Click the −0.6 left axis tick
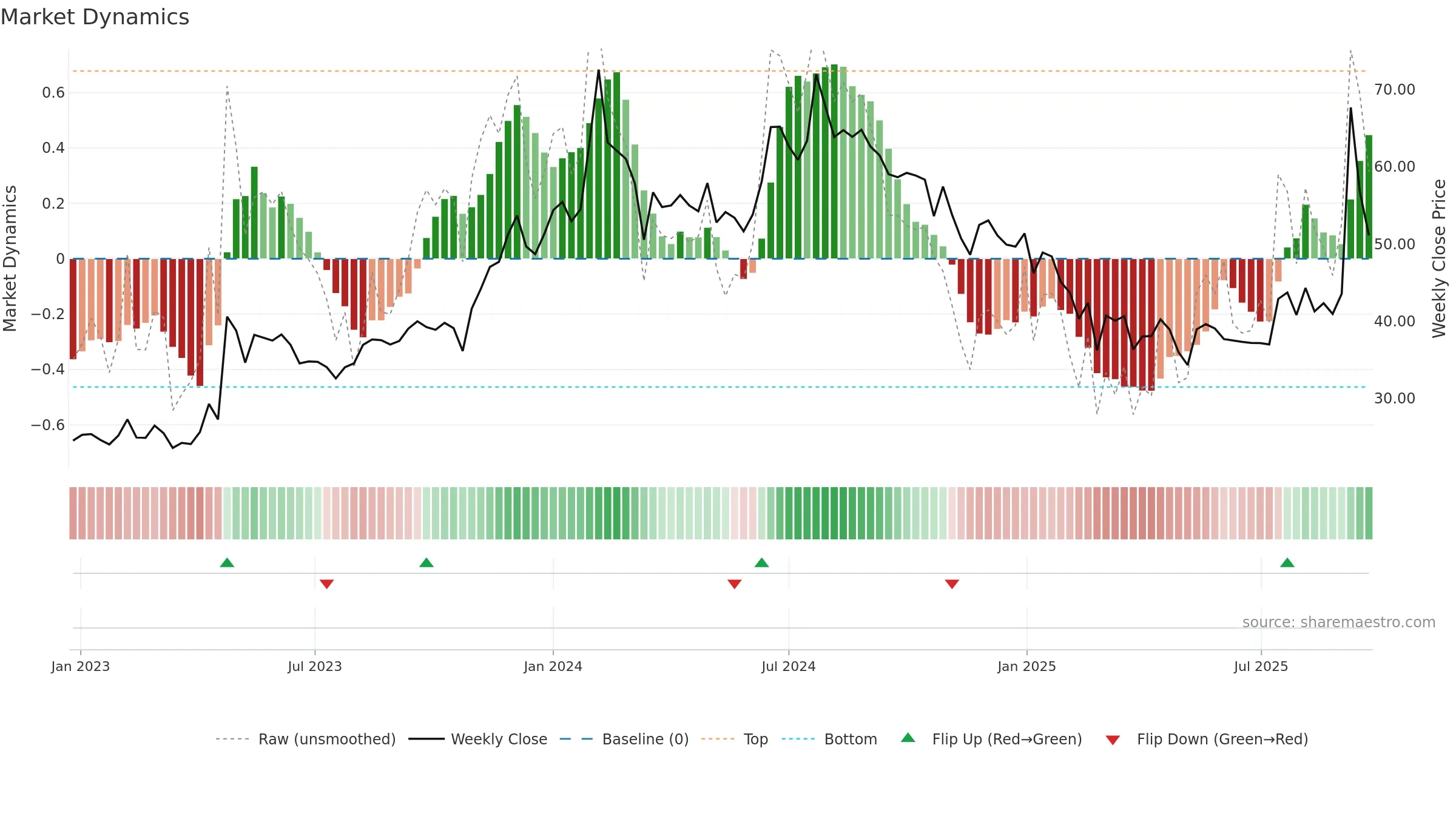The width and height of the screenshot is (1456, 819). (48, 425)
